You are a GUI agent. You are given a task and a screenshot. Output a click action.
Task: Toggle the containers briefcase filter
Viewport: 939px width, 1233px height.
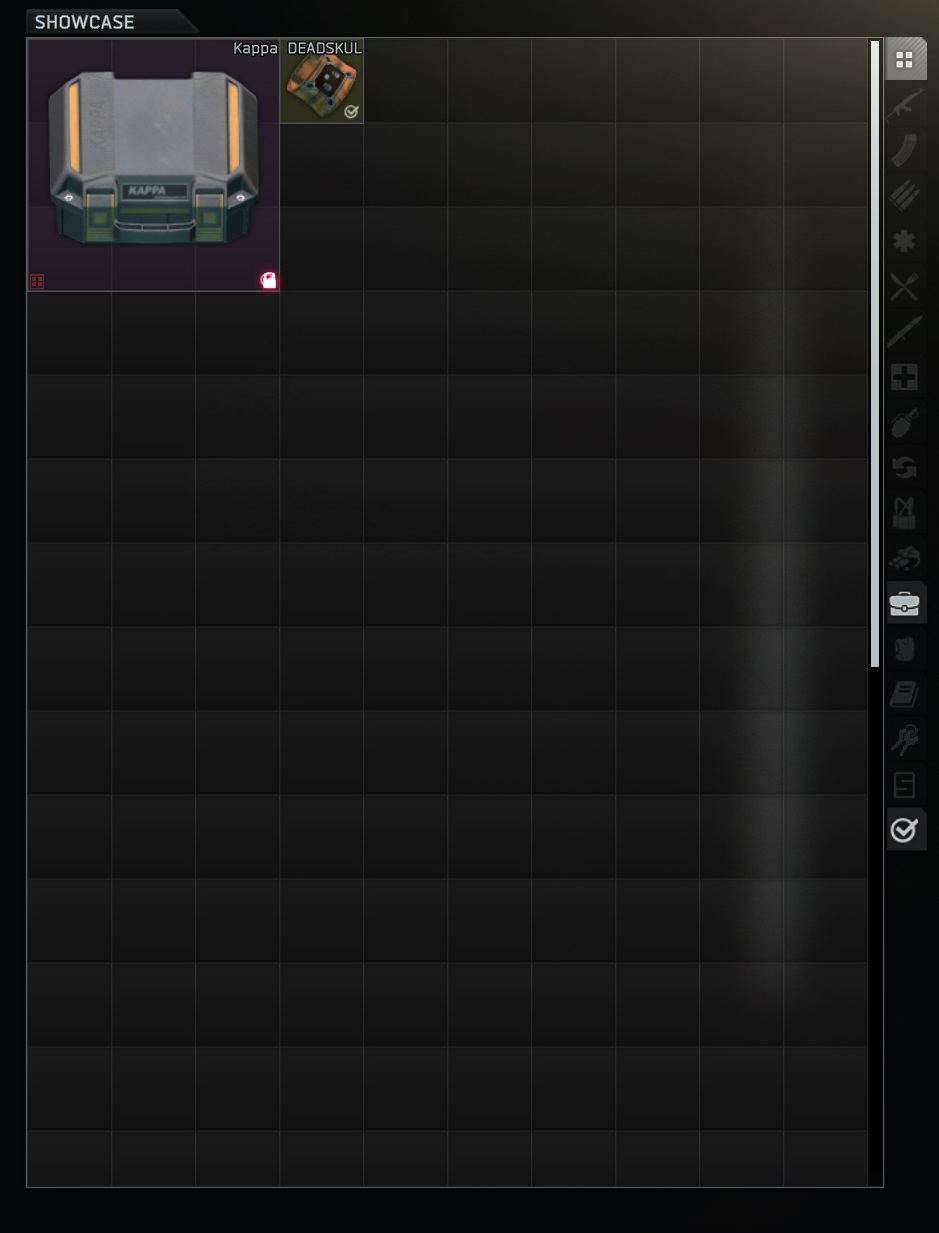coord(905,603)
